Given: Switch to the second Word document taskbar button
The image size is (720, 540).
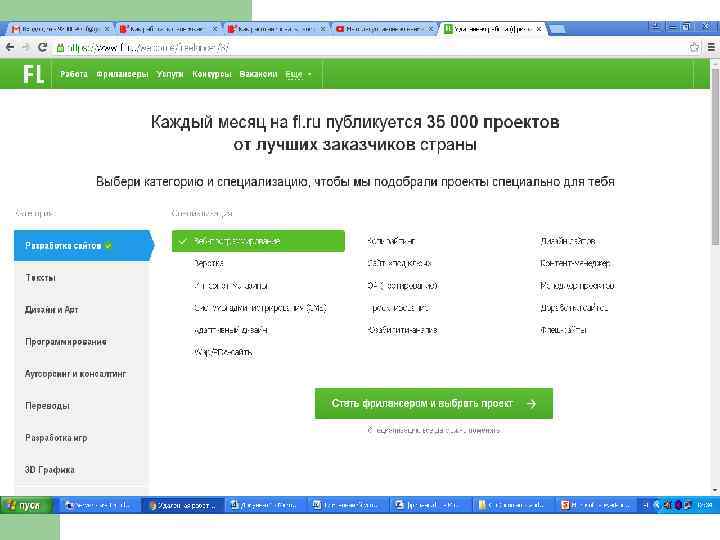Looking at the screenshot, I should 348,505.
